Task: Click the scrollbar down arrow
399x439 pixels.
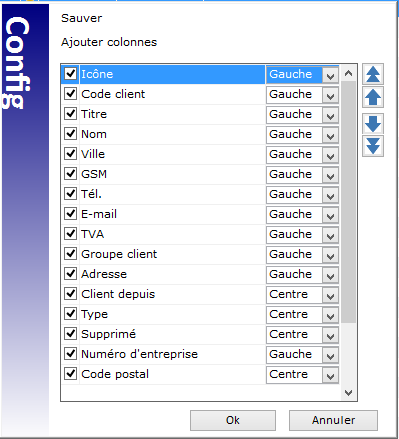Action: [349, 392]
